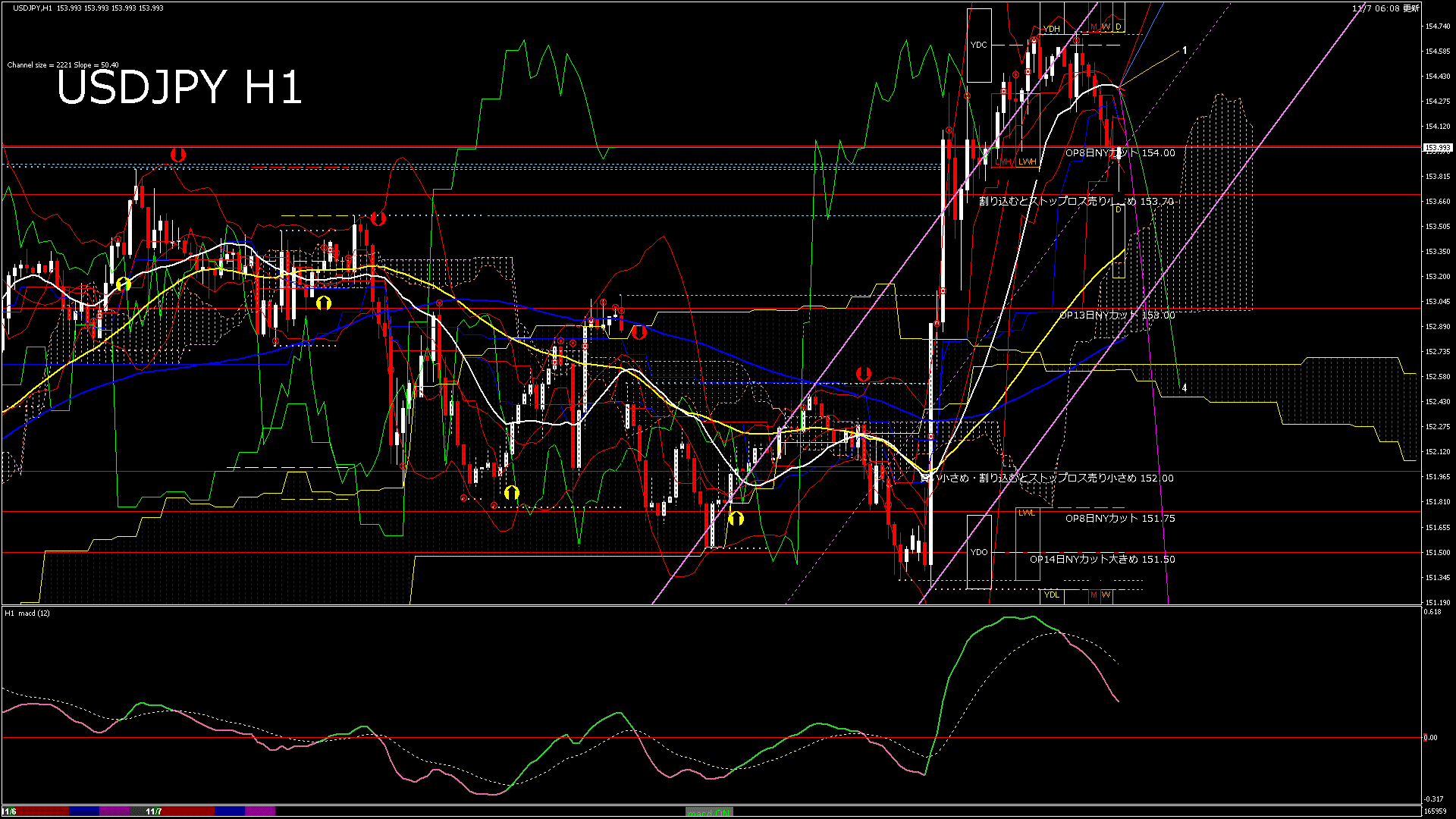This screenshot has height=819, width=1456.
Task: Click the 'OP8日NYカット 154.00' order label
Action: pos(1120,153)
